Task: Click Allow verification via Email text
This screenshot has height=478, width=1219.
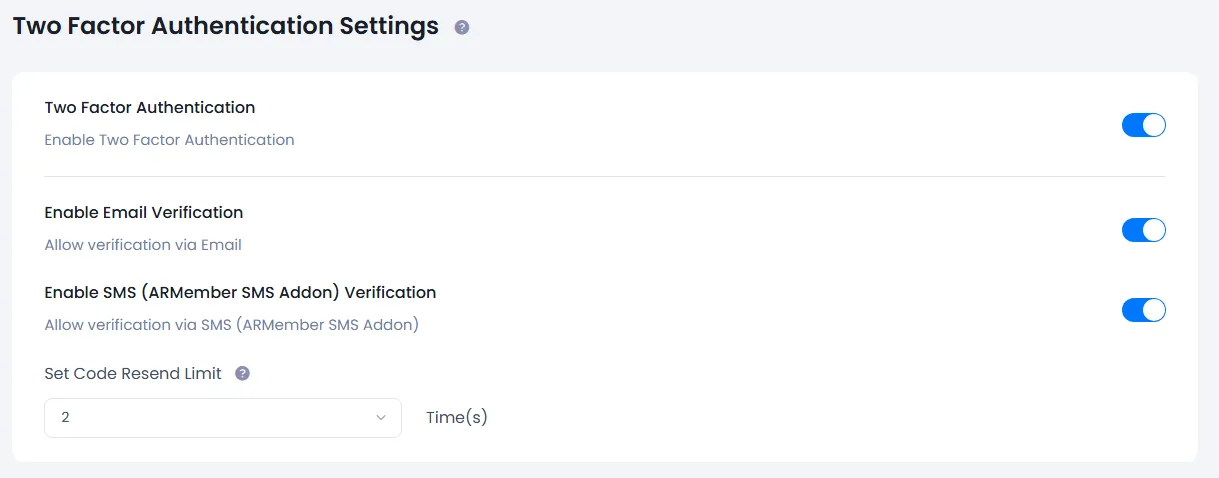Action: coord(143,245)
